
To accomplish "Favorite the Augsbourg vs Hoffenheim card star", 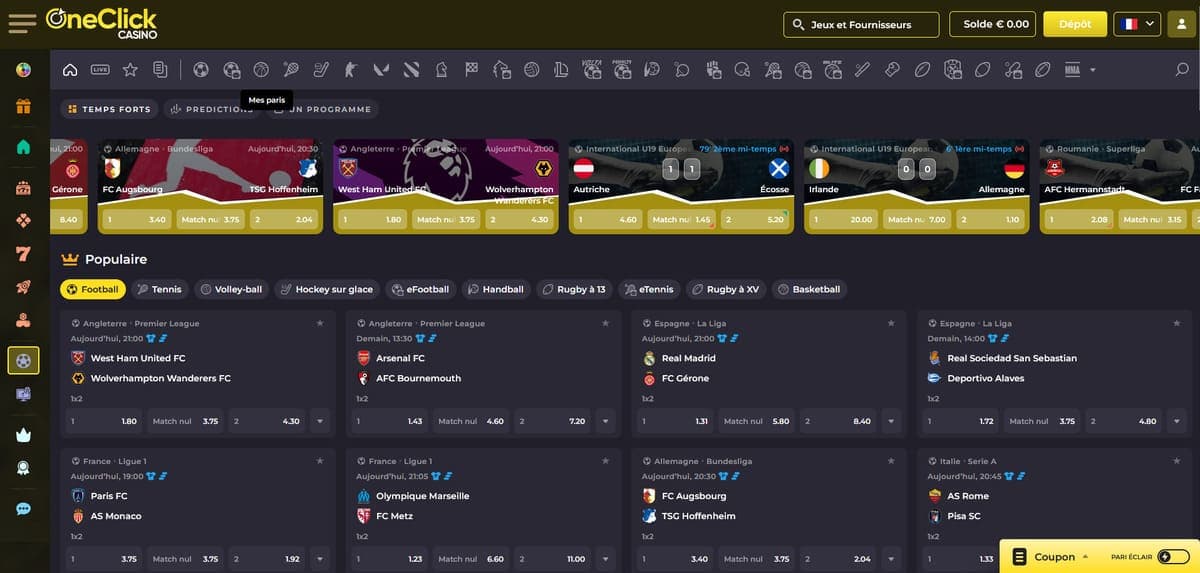I will click(x=891, y=461).
